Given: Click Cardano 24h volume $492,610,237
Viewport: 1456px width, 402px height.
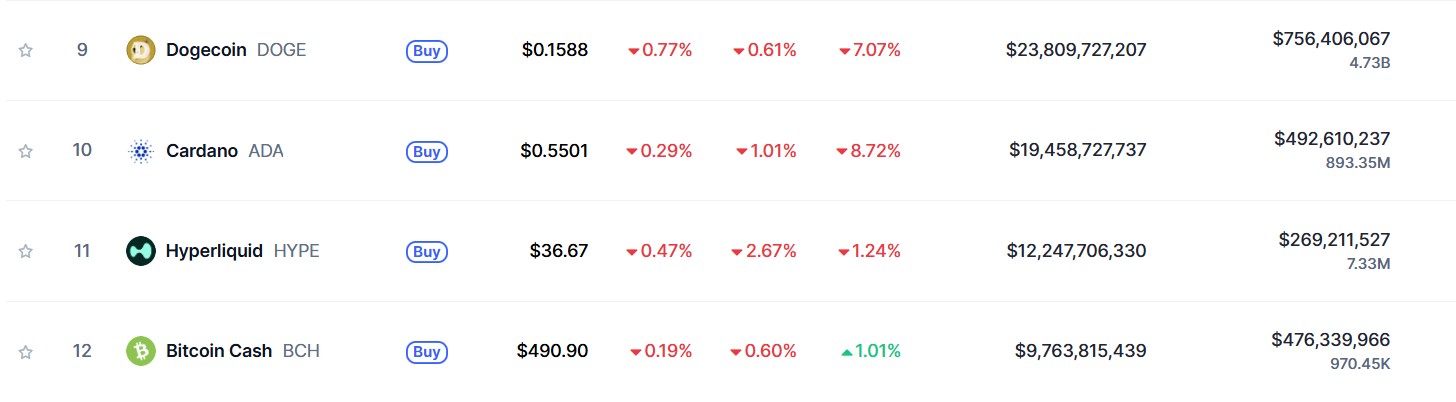Looking at the screenshot, I should click(1332, 139).
